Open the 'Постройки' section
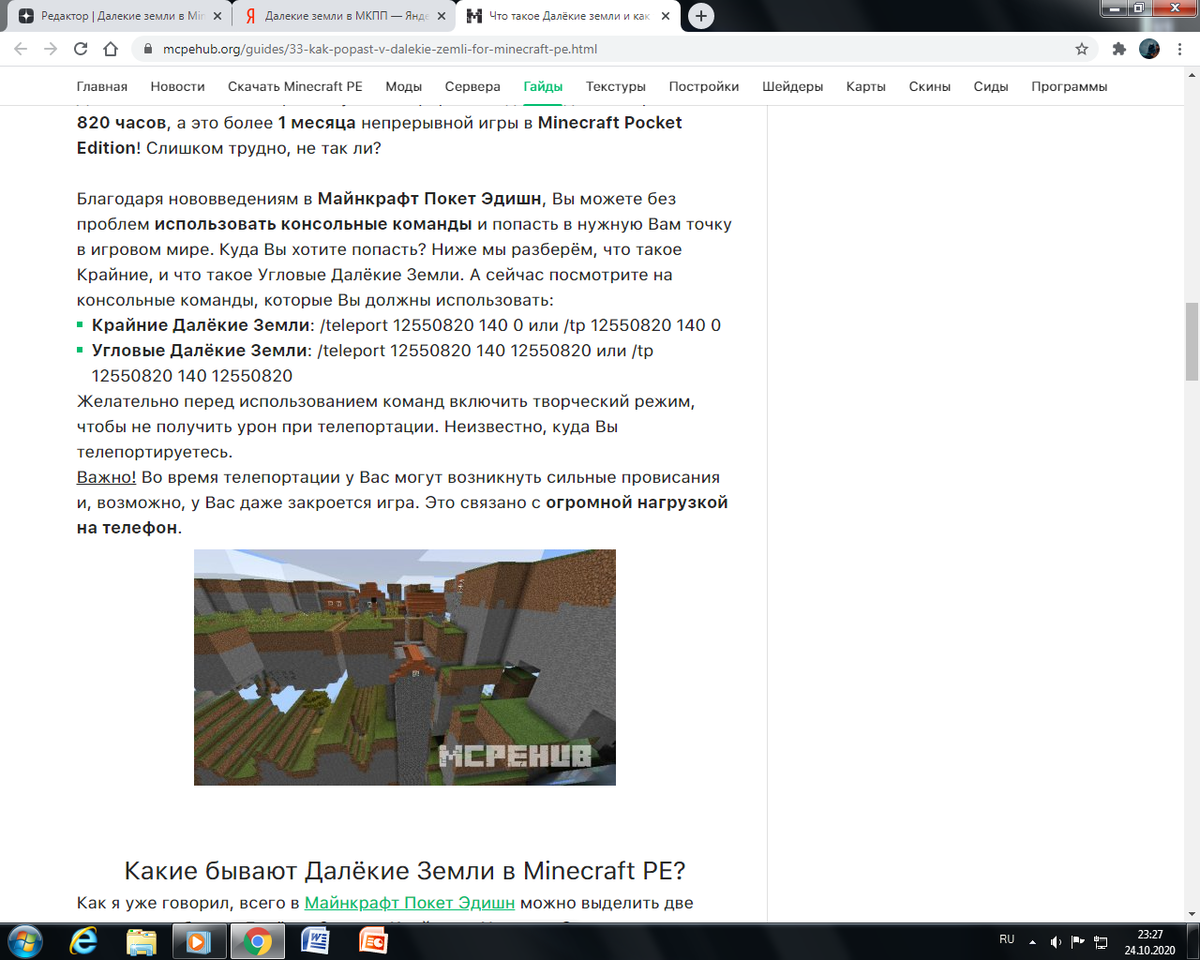The height and width of the screenshot is (960, 1200). click(704, 87)
